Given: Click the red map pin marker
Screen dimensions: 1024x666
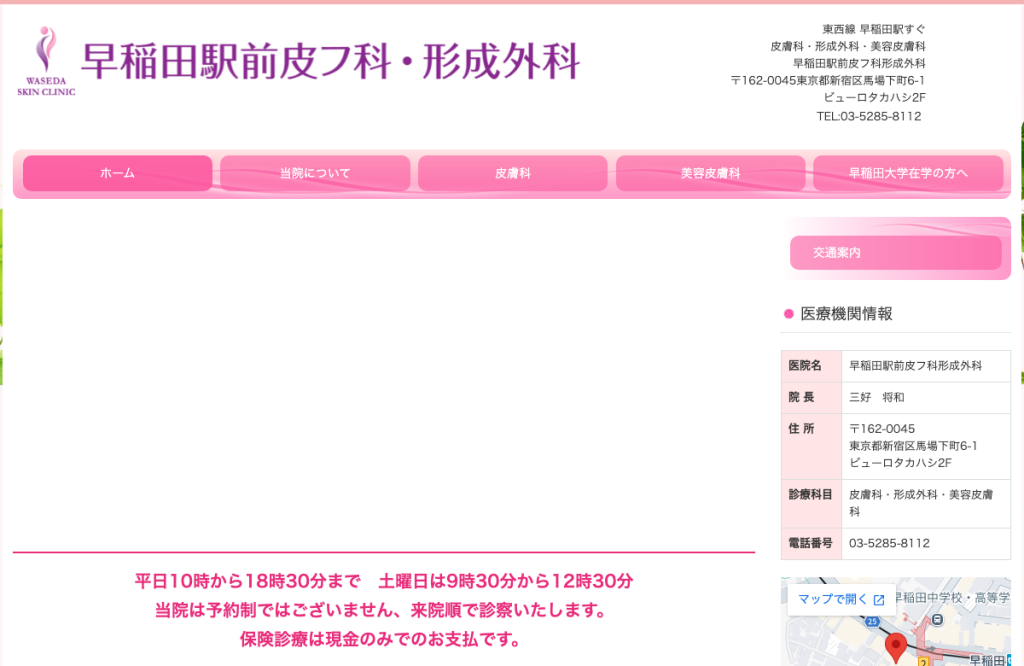Looking at the screenshot, I should point(896,648).
